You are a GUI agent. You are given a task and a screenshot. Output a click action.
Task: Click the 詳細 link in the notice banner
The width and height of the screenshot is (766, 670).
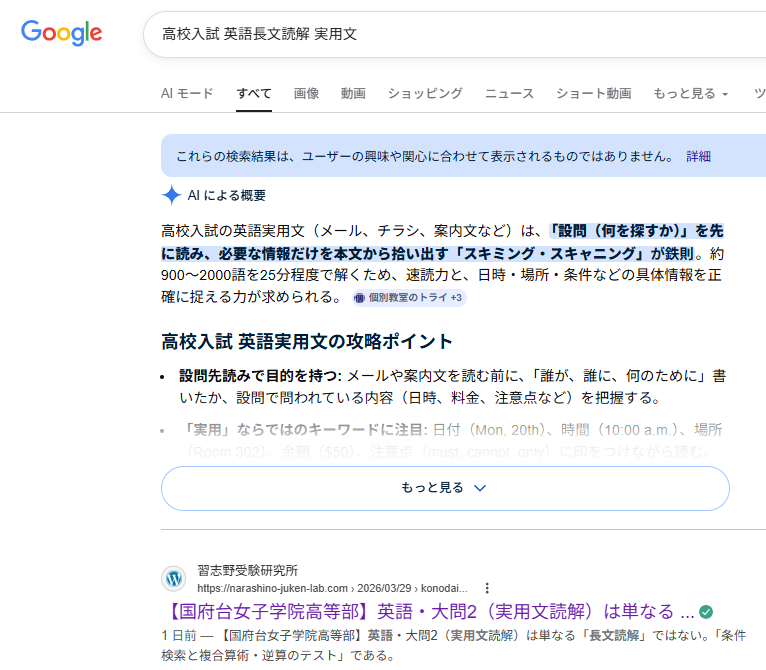pyautogui.click(x=698, y=156)
